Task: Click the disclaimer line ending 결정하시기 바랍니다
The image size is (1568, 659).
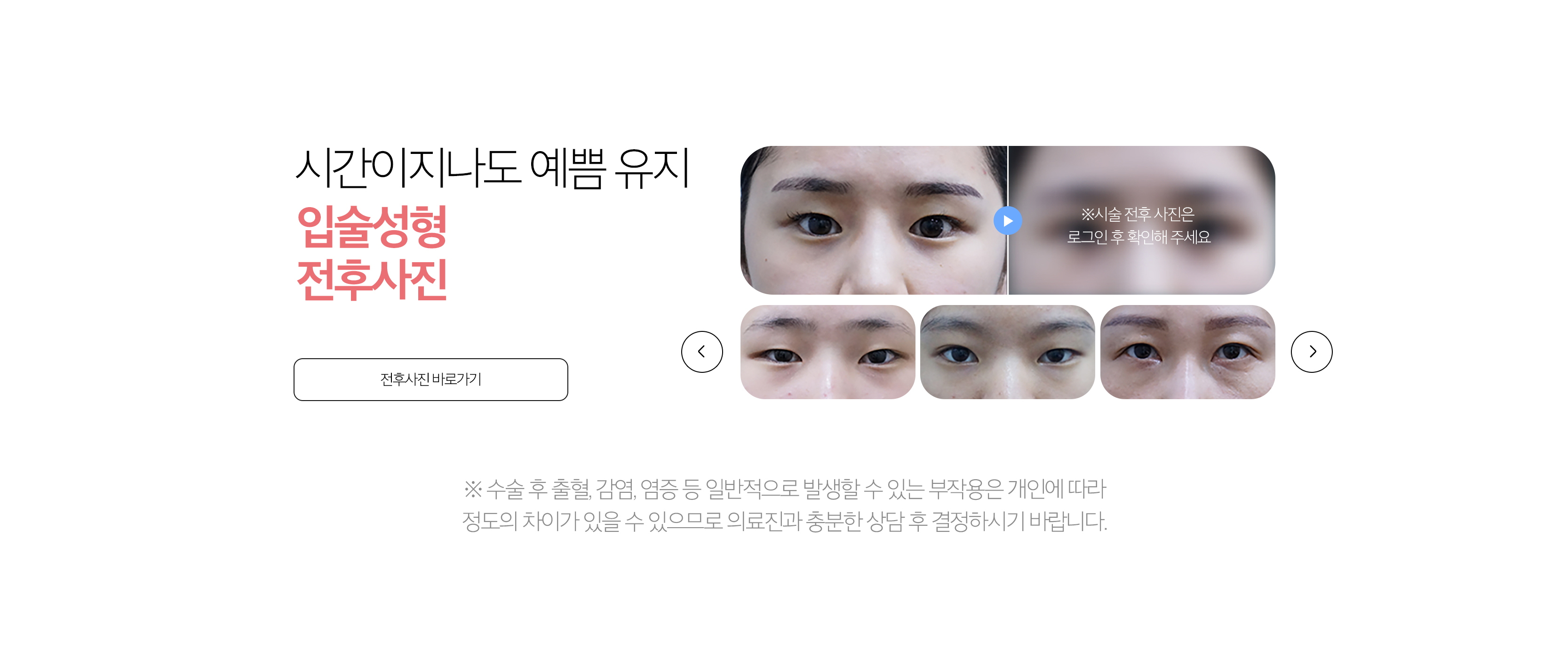Action: click(785, 522)
